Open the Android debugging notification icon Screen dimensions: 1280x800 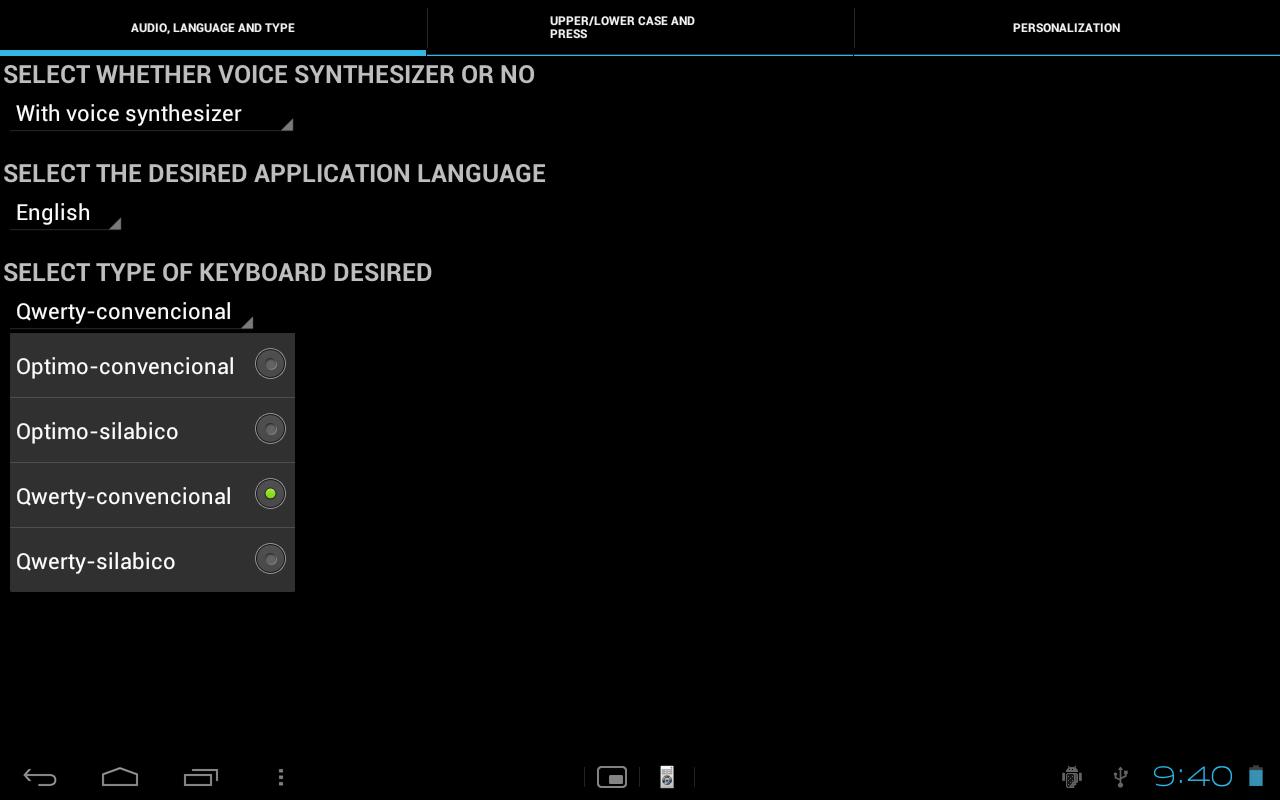pos(1072,777)
